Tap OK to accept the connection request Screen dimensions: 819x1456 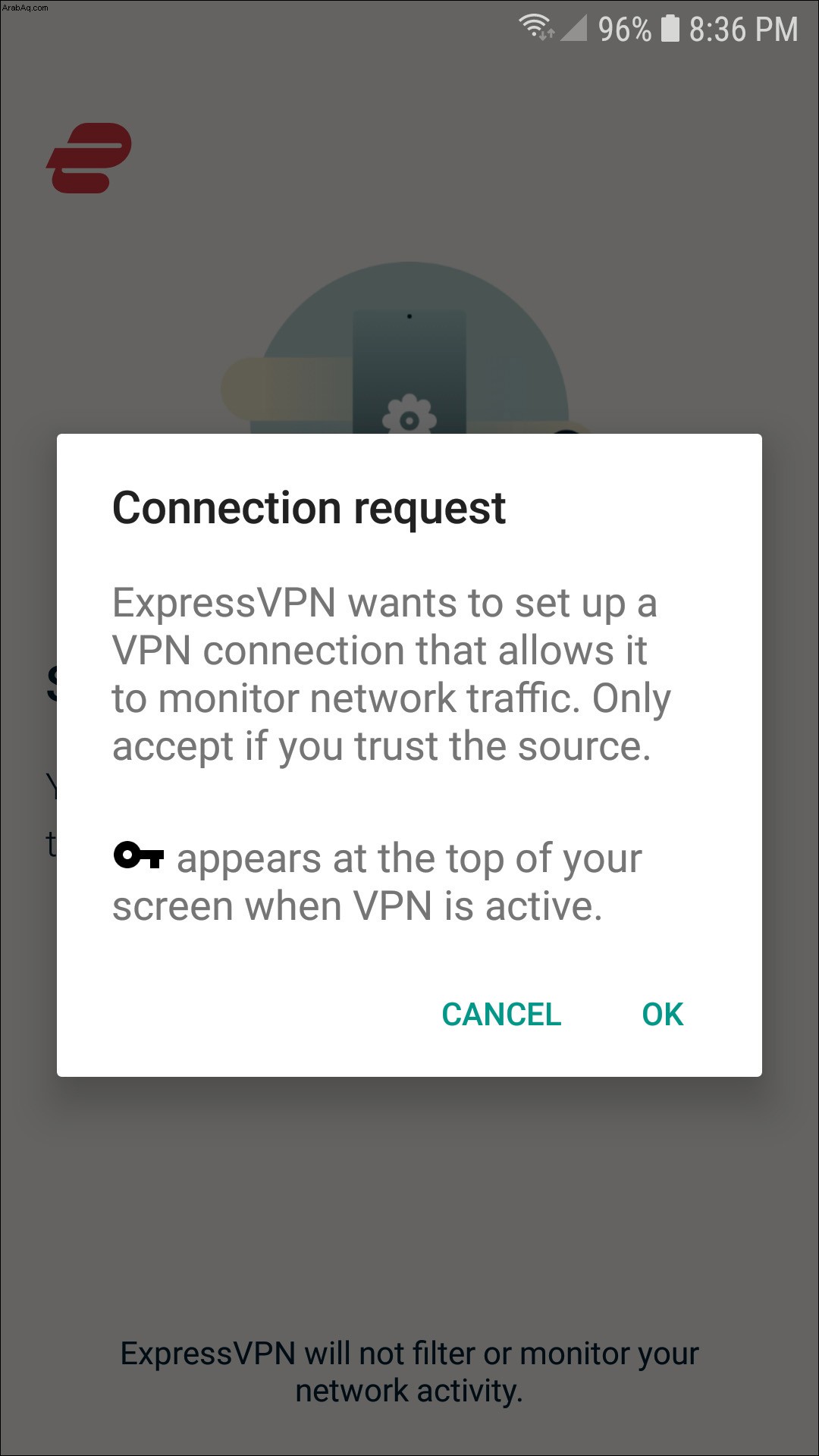662,1015
